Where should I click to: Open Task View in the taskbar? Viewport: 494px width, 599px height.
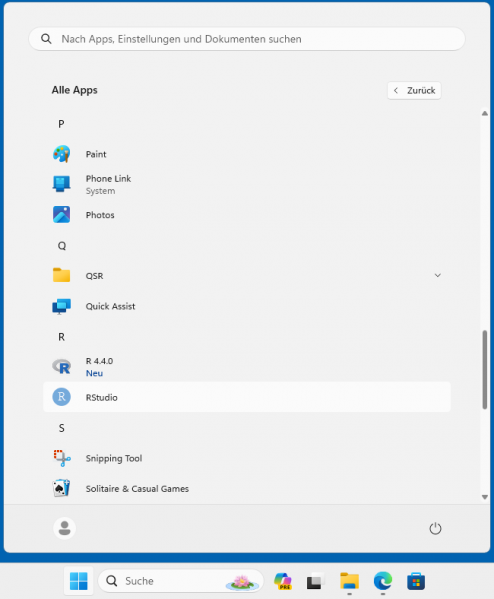(316, 581)
